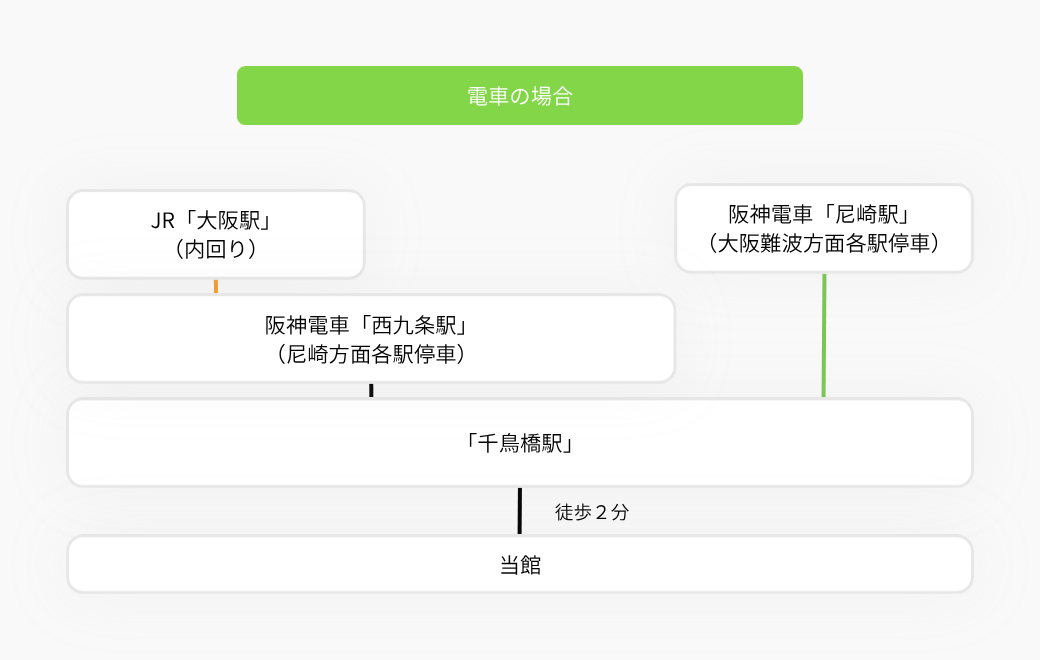Click 各駅停車 text under 尼崎駅
Screen dimensions: 1040x660
coord(887,243)
